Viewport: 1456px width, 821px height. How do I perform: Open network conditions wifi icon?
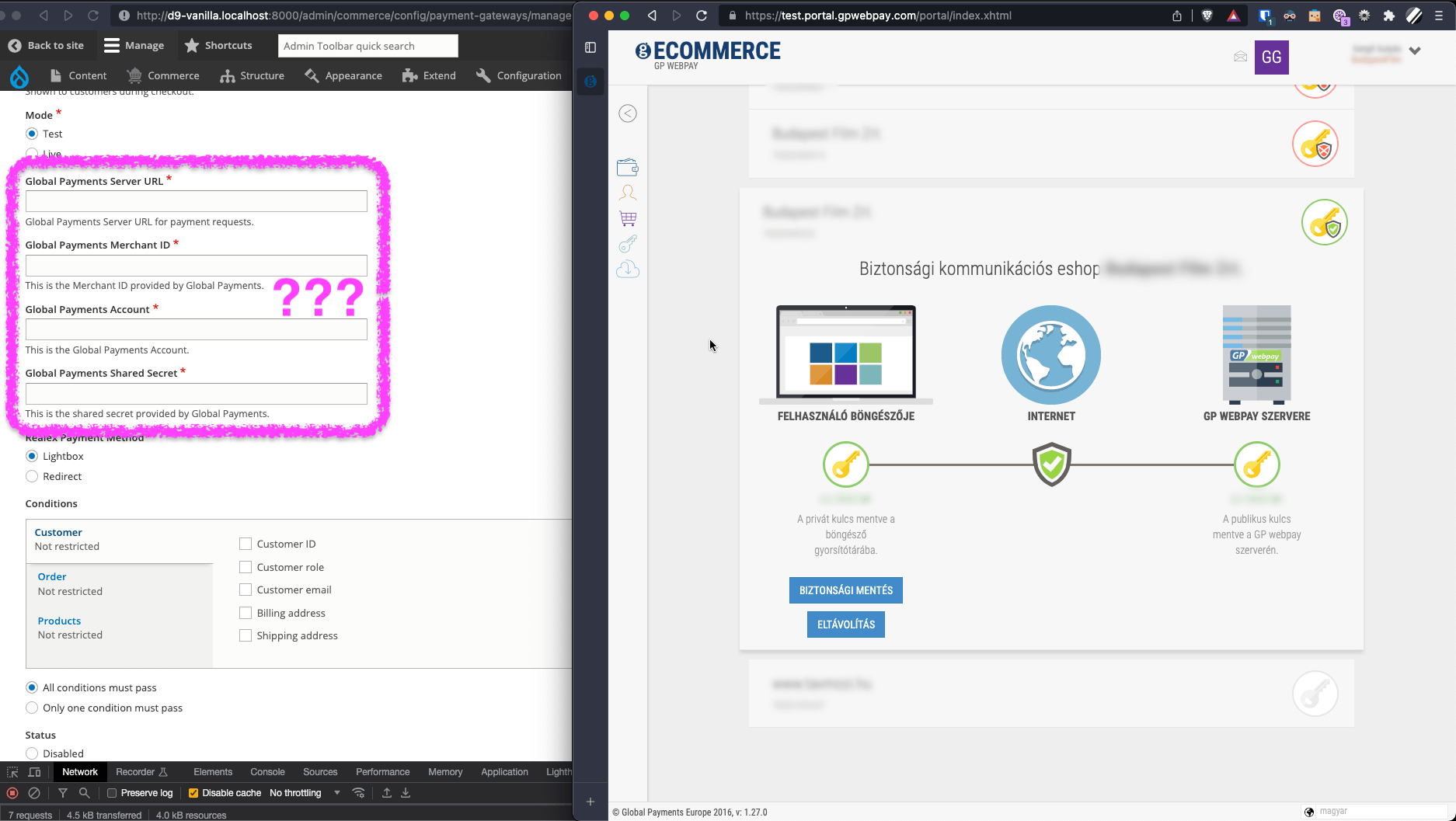[358, 793]
